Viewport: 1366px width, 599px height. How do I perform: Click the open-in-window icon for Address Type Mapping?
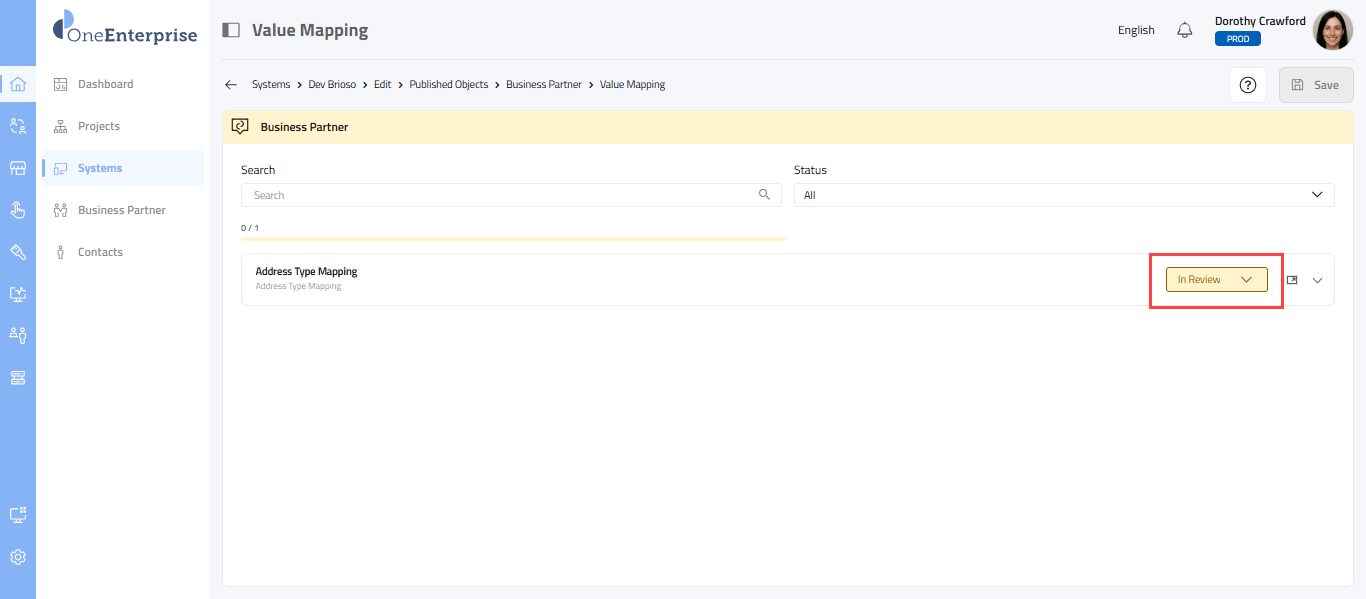(x=1292, y=280)
